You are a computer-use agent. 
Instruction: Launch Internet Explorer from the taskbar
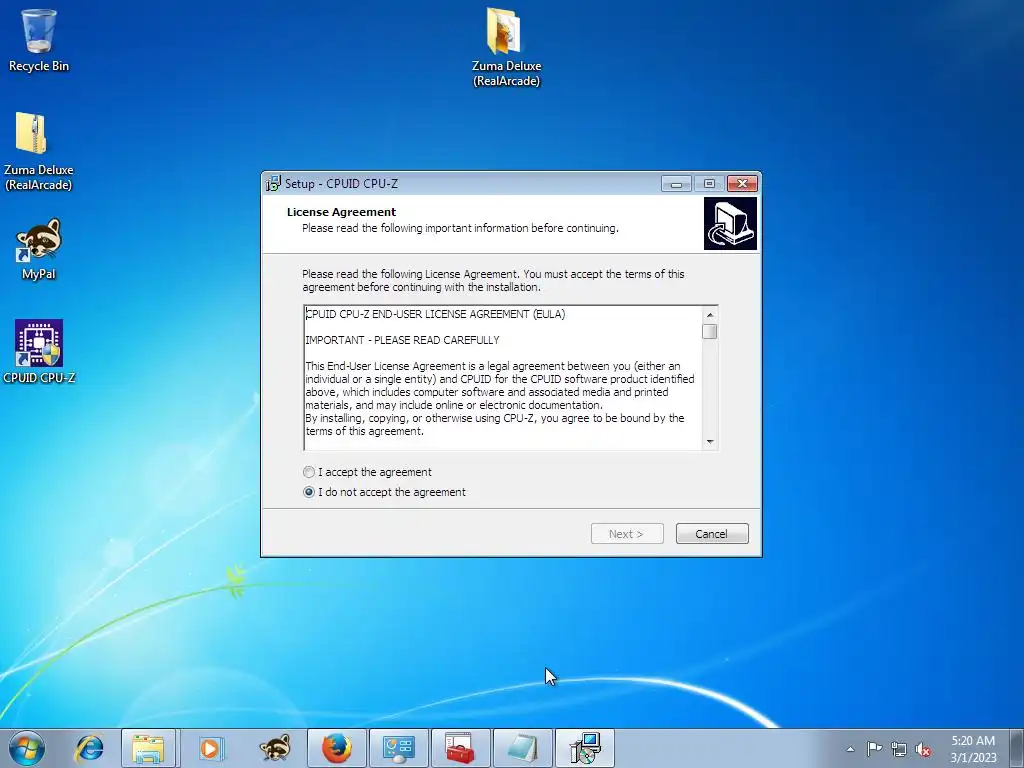coord(89,748)
